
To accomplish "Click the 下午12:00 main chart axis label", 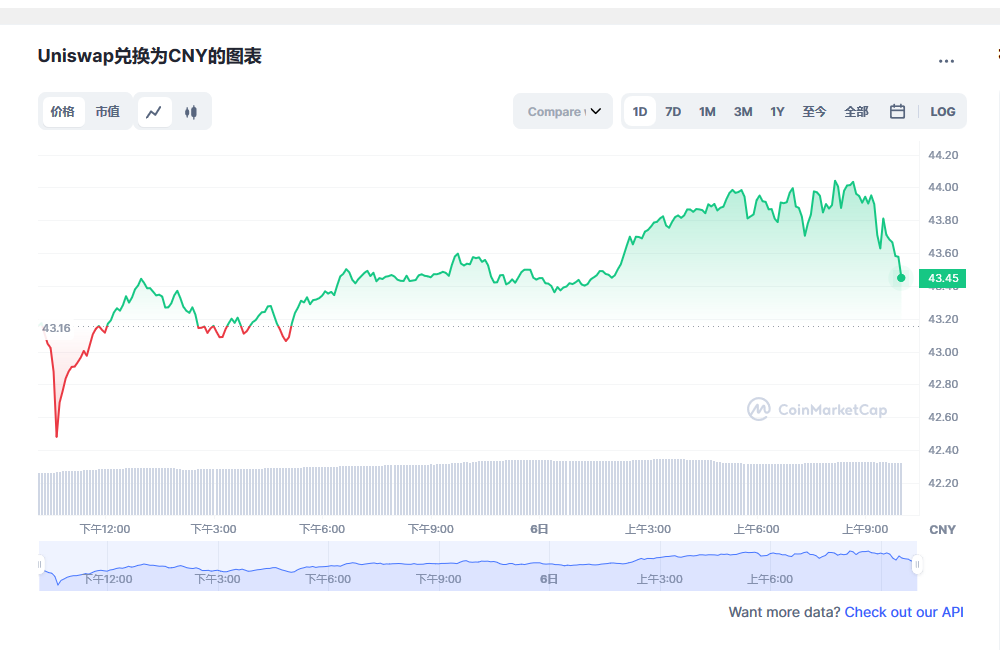I will (x=105, y=529).
